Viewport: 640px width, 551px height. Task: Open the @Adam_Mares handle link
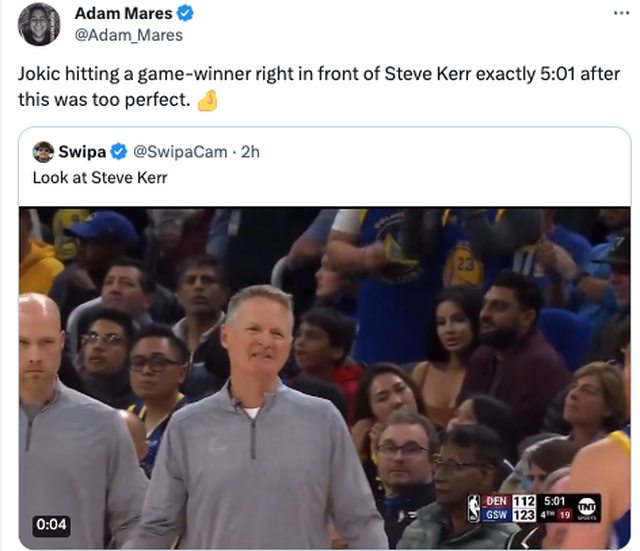(129, 35)
